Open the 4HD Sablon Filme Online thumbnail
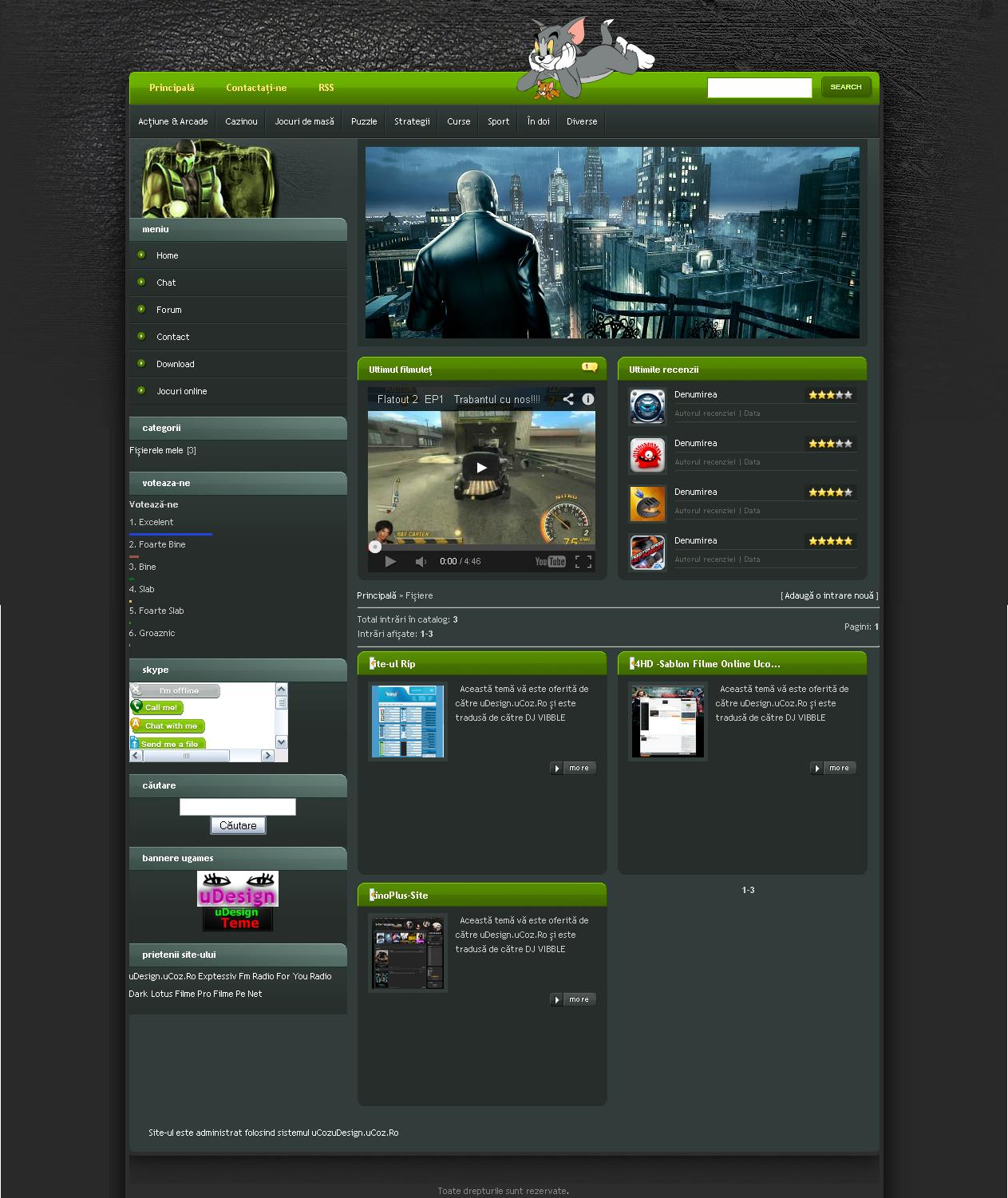Image resolution: width=1008 pixels, height=1198 pixels. click(x=668, y=722)
